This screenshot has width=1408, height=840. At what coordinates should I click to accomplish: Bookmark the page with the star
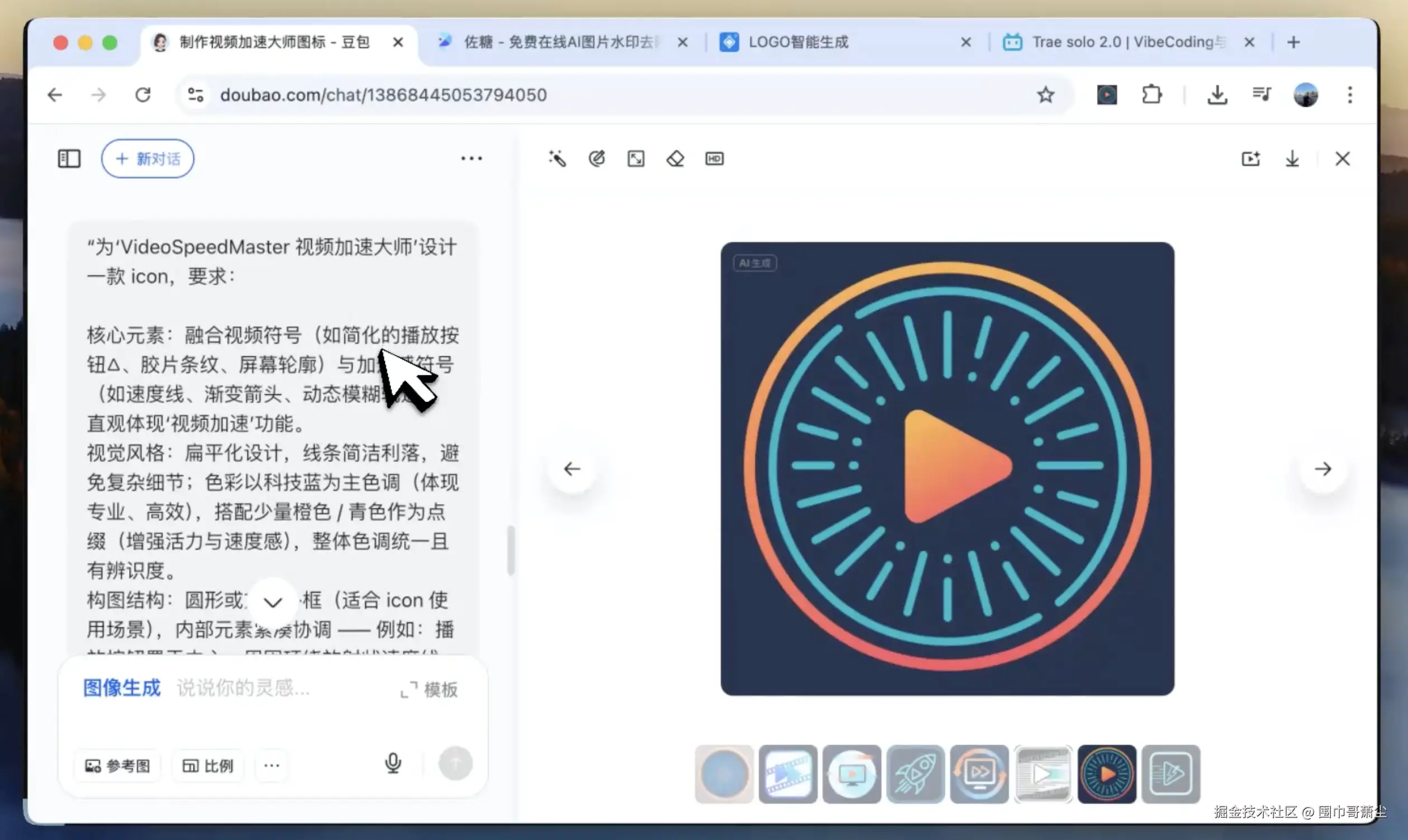coord(1045,94)
